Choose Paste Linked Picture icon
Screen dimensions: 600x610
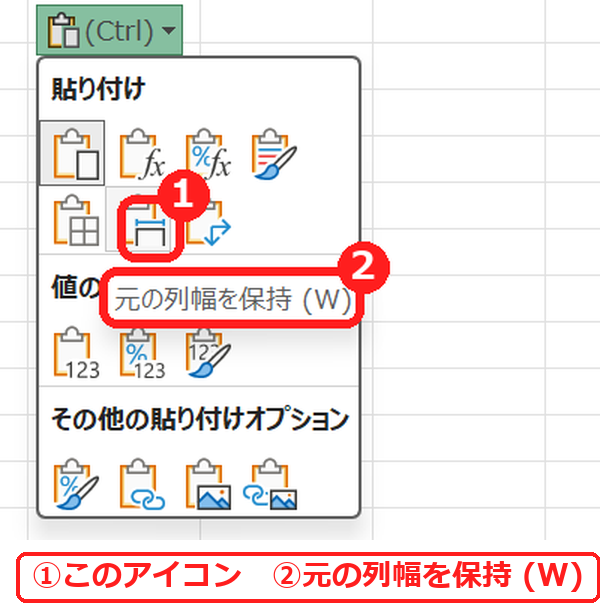270,484
